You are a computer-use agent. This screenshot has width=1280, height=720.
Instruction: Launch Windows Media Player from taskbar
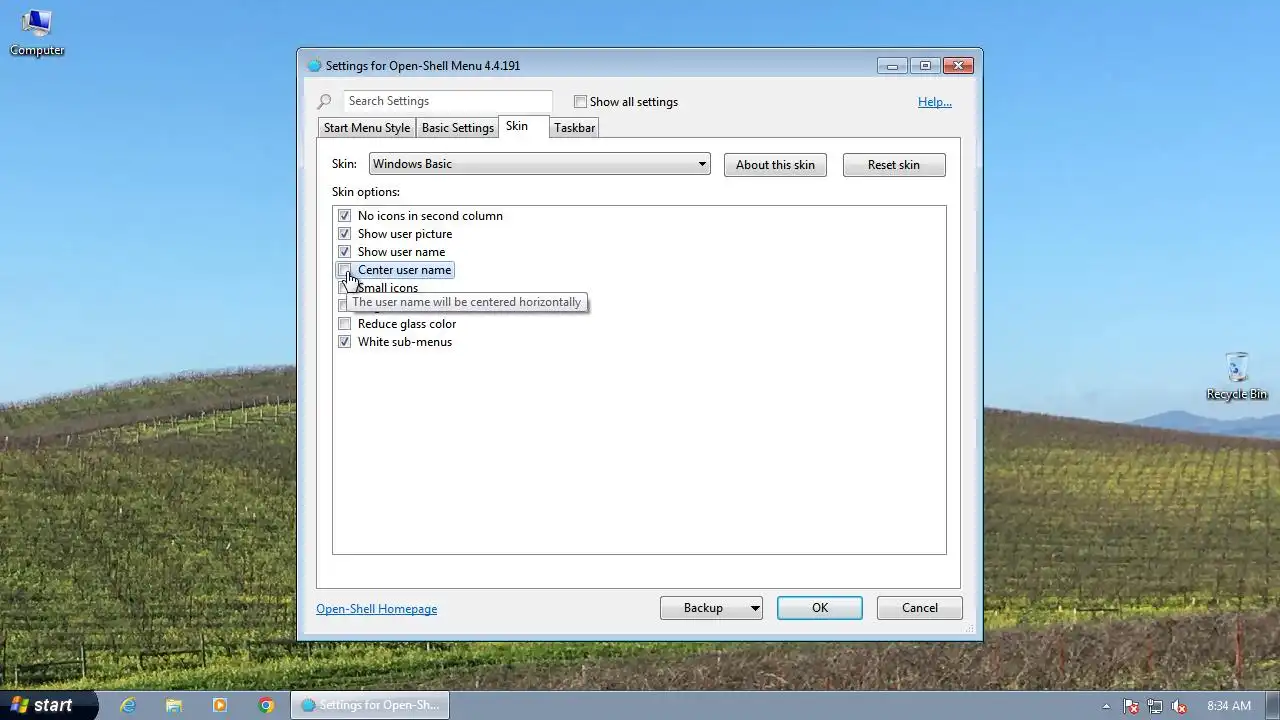[x=220, y=705]
